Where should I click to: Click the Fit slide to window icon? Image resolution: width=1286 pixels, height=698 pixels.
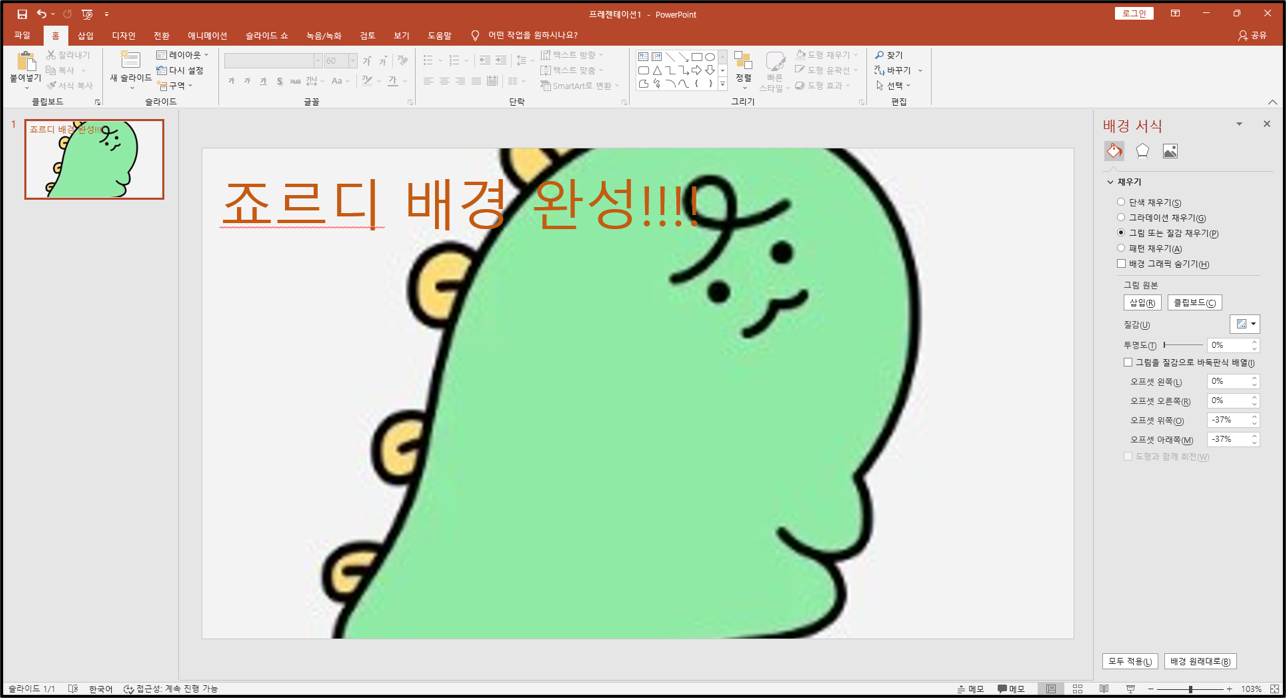click(x=1274, y=689)
